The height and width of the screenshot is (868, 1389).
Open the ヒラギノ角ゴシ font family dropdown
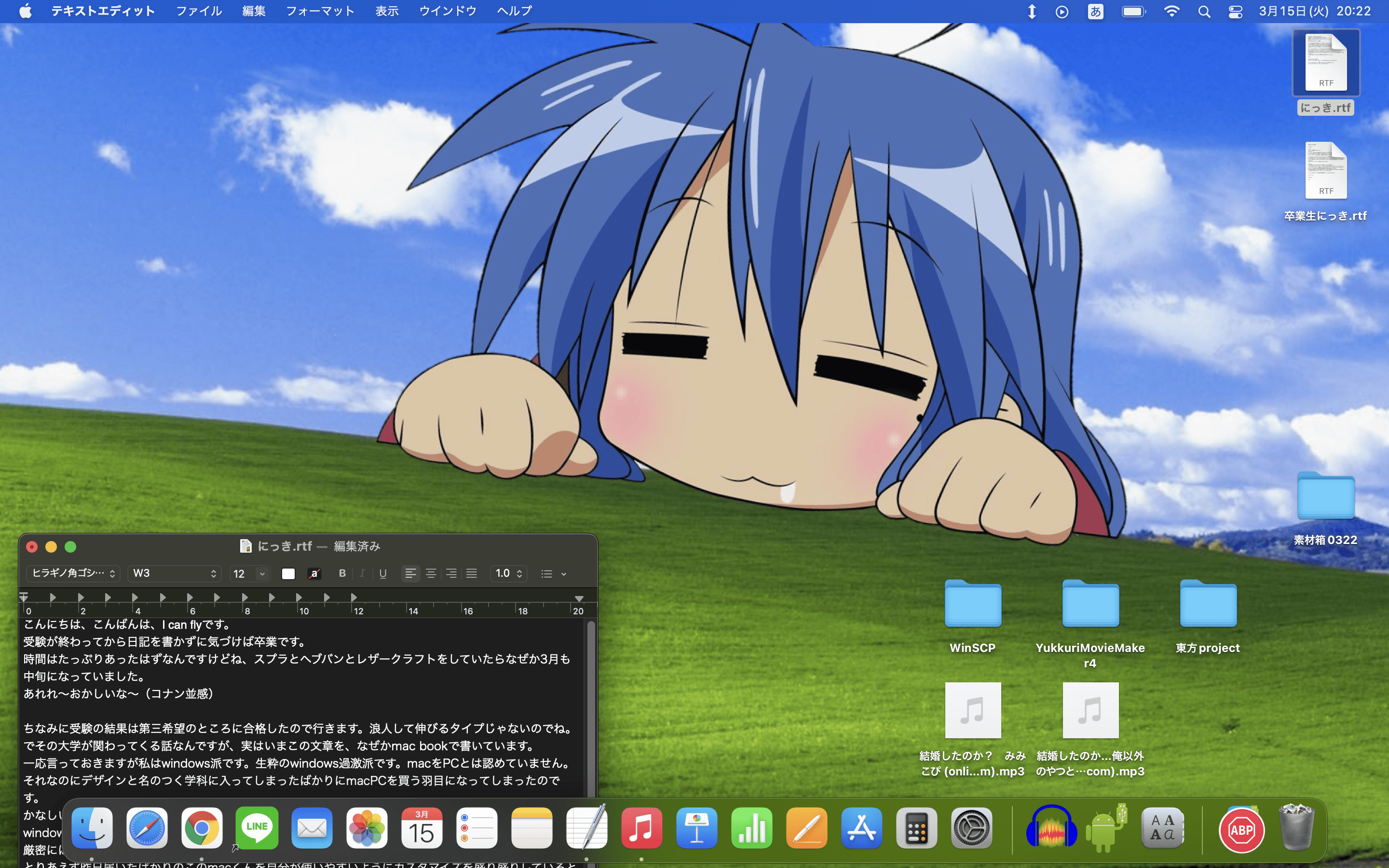point(73,573)
